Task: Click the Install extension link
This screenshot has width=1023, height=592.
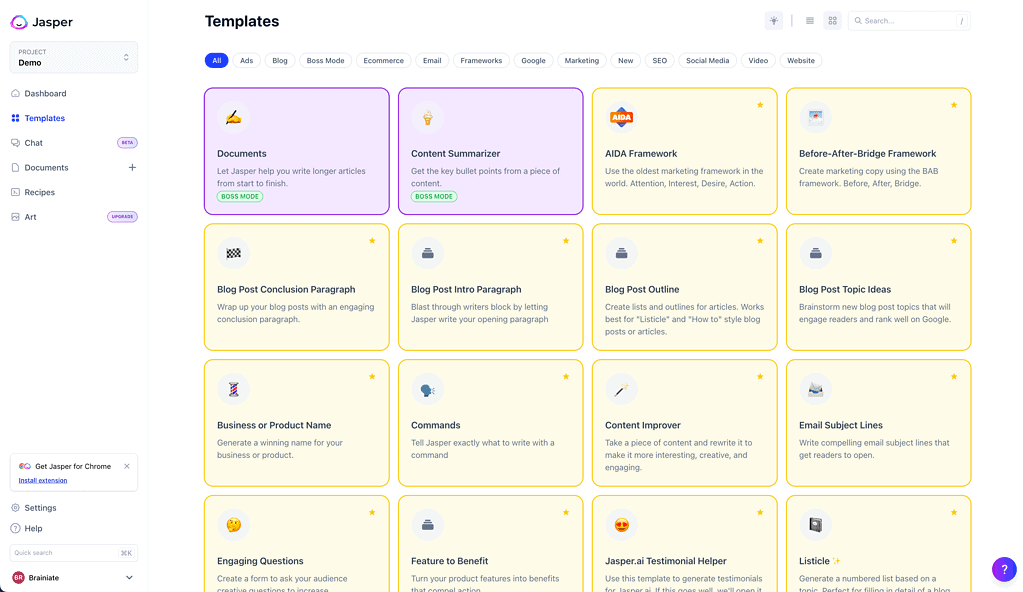Action: (x=42, y=480)
